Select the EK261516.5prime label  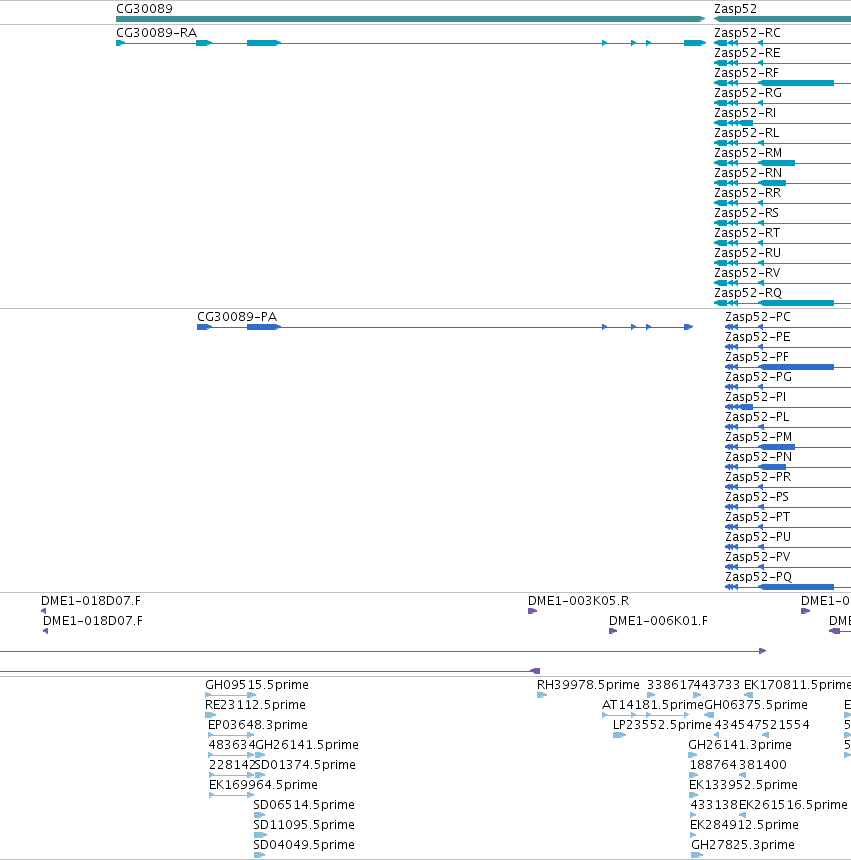pos(793,805)
